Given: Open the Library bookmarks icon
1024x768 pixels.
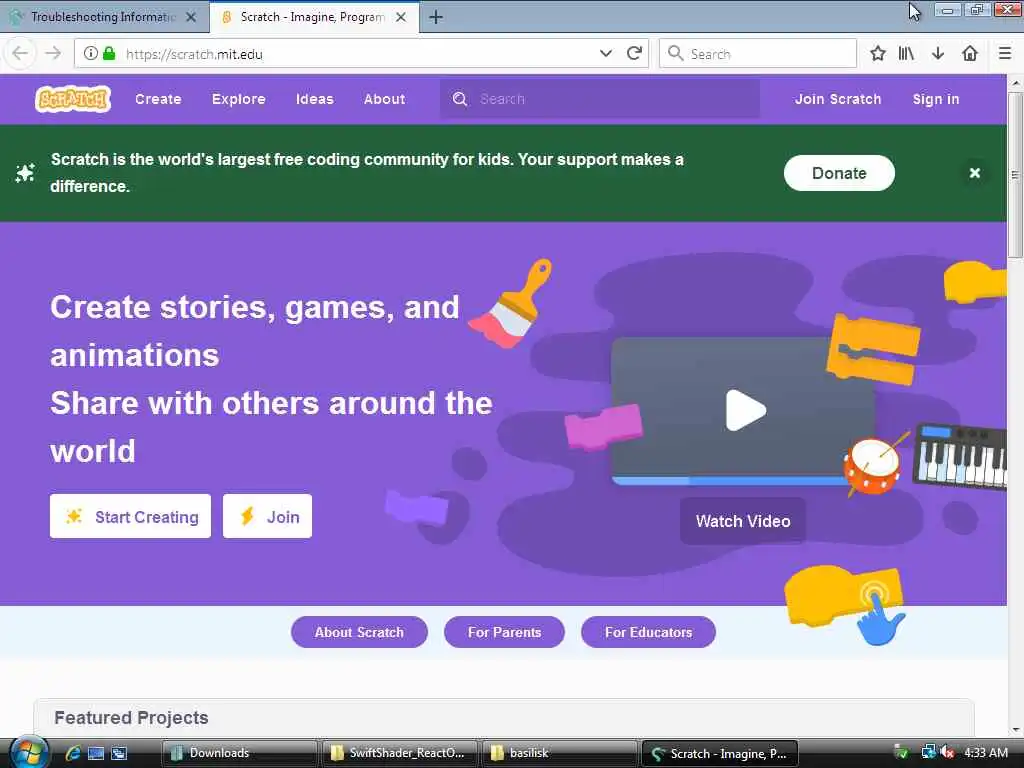Looking at the screenshot, I should coord(906,54).
